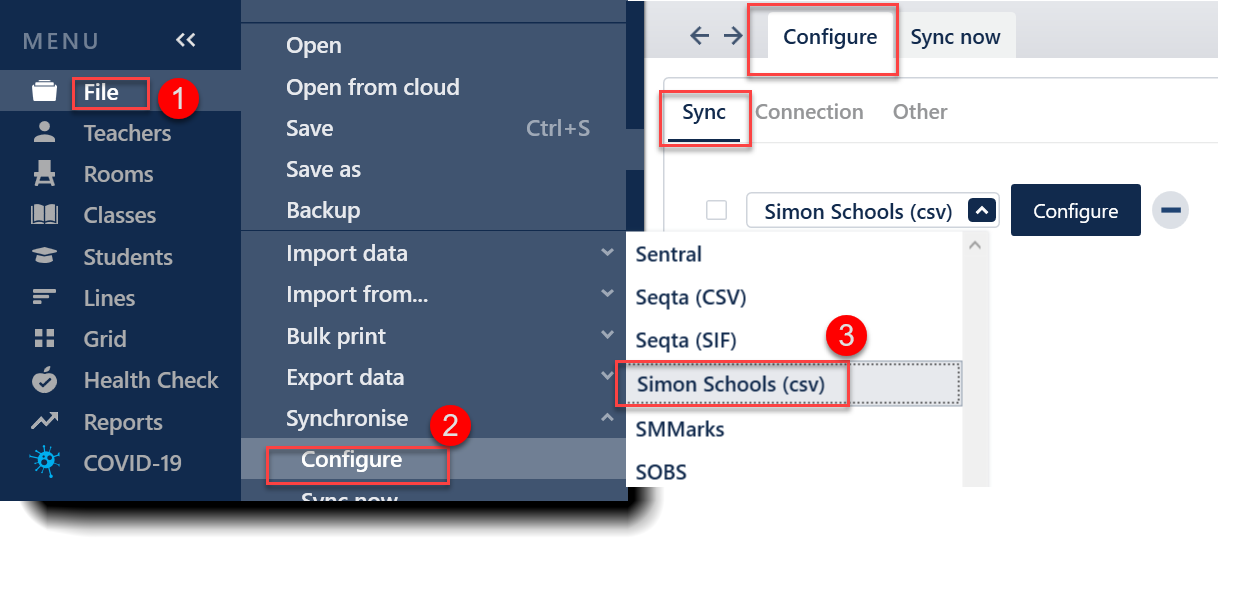
Task: Open the Simon Schools (csv) dropdown
Action: (872, 210)
